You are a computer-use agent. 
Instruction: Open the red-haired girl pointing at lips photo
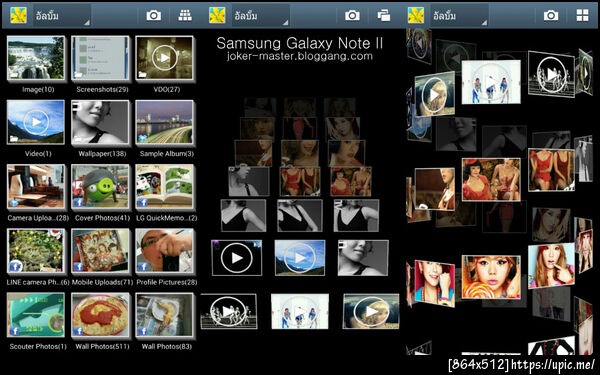(551, 266)
